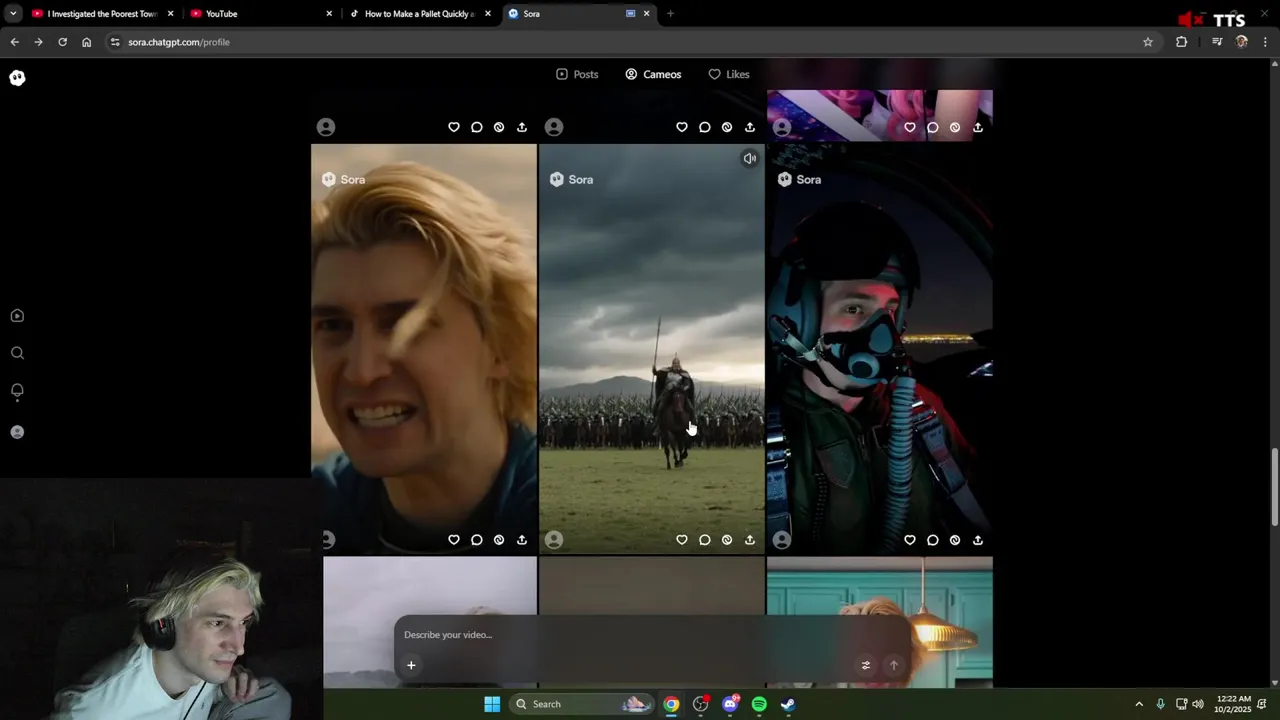Open comments on the blond man video
Image resolution: width=1280 pixels, height=720 pixels.
[x=477, y=540]
